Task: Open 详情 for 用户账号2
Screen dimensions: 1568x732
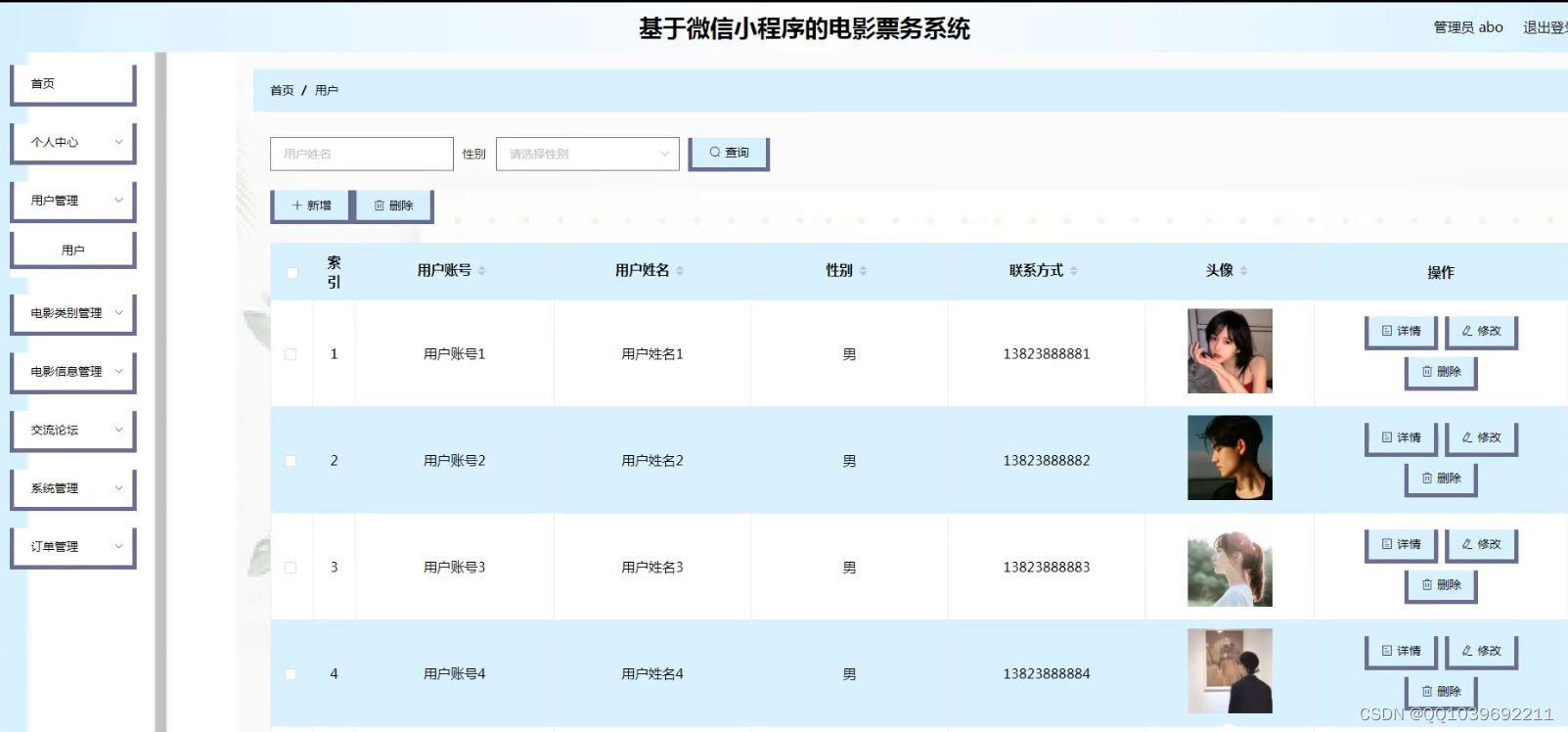Action: tap(1401, 438)
